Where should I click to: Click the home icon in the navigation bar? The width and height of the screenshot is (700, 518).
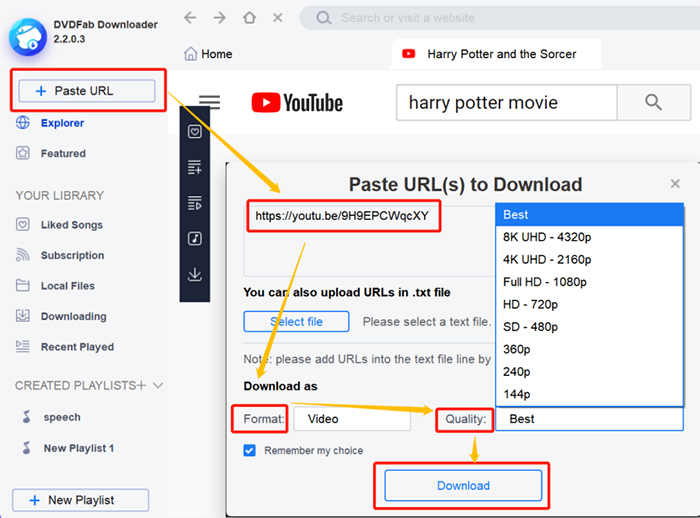point(248,18)
